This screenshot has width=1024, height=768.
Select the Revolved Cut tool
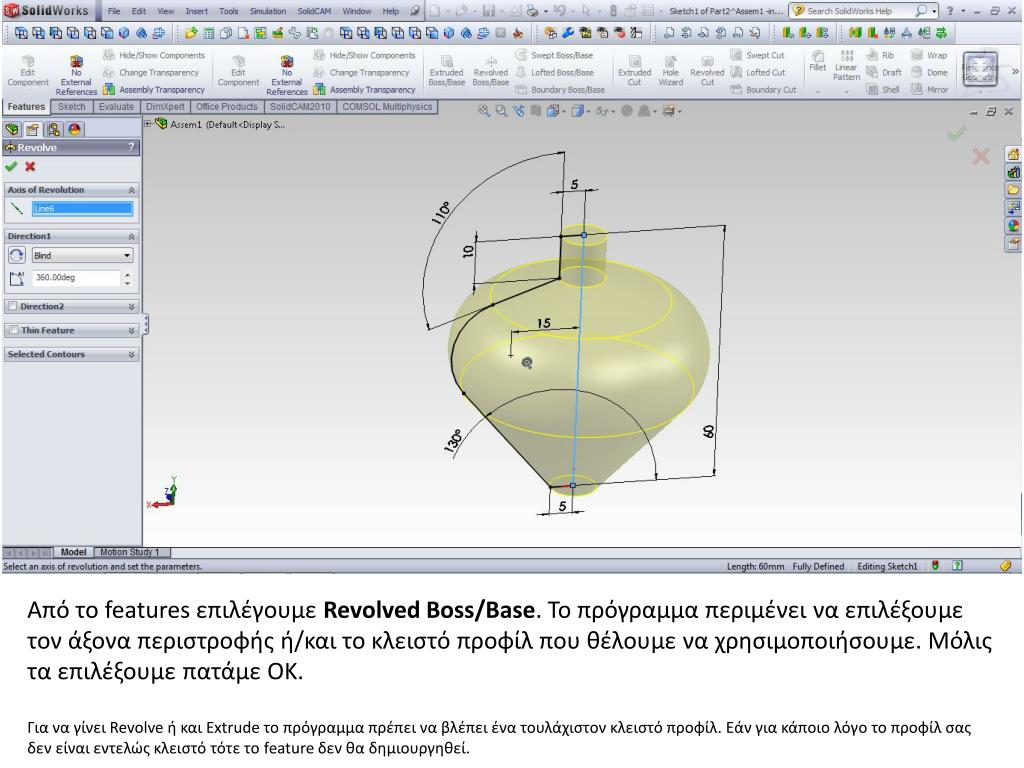point(707,71)
